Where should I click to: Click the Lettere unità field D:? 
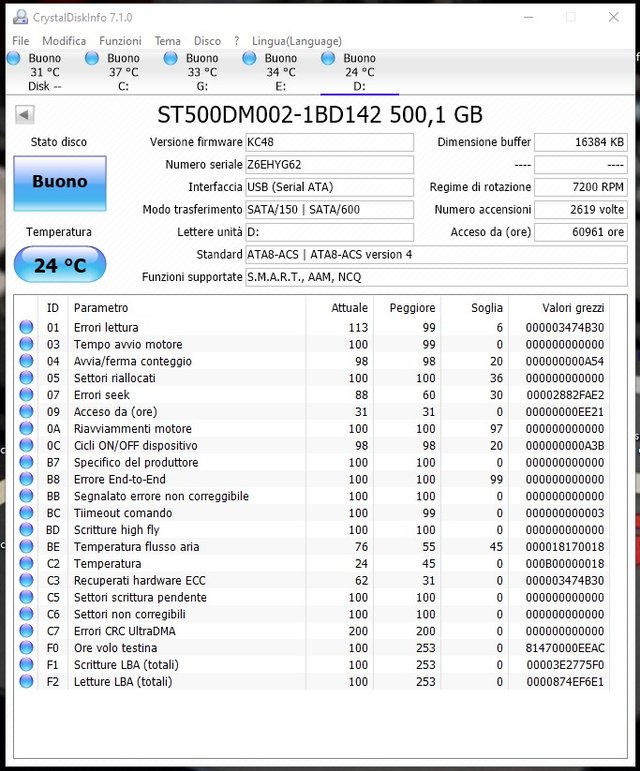click(x=329, y=232)
